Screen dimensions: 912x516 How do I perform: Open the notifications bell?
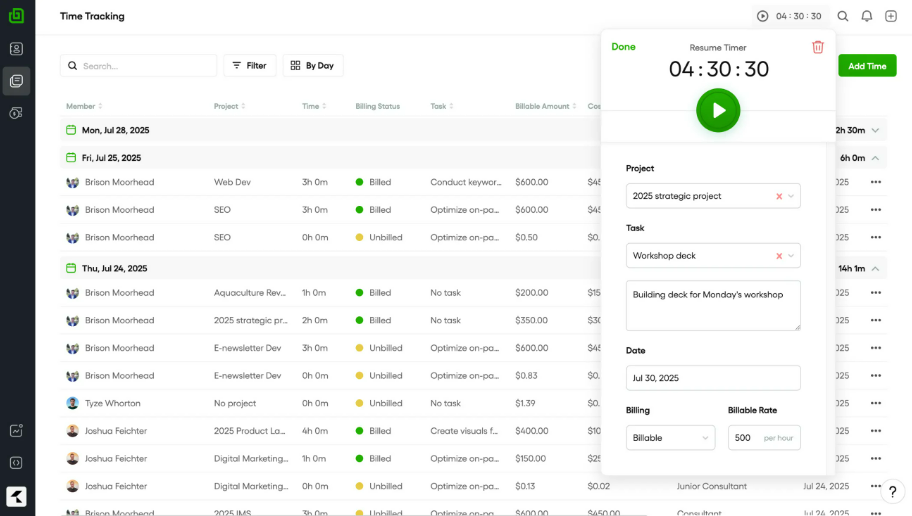(x=867, y=16)
